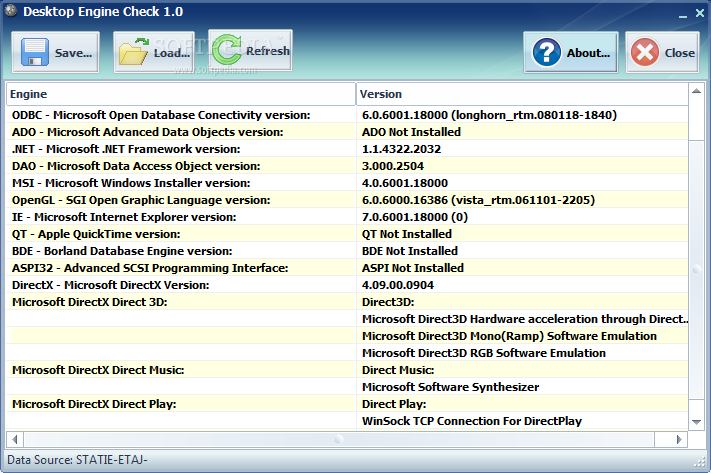
Task: Select the IE Internet Explorer version row
Action: [347, 217]
